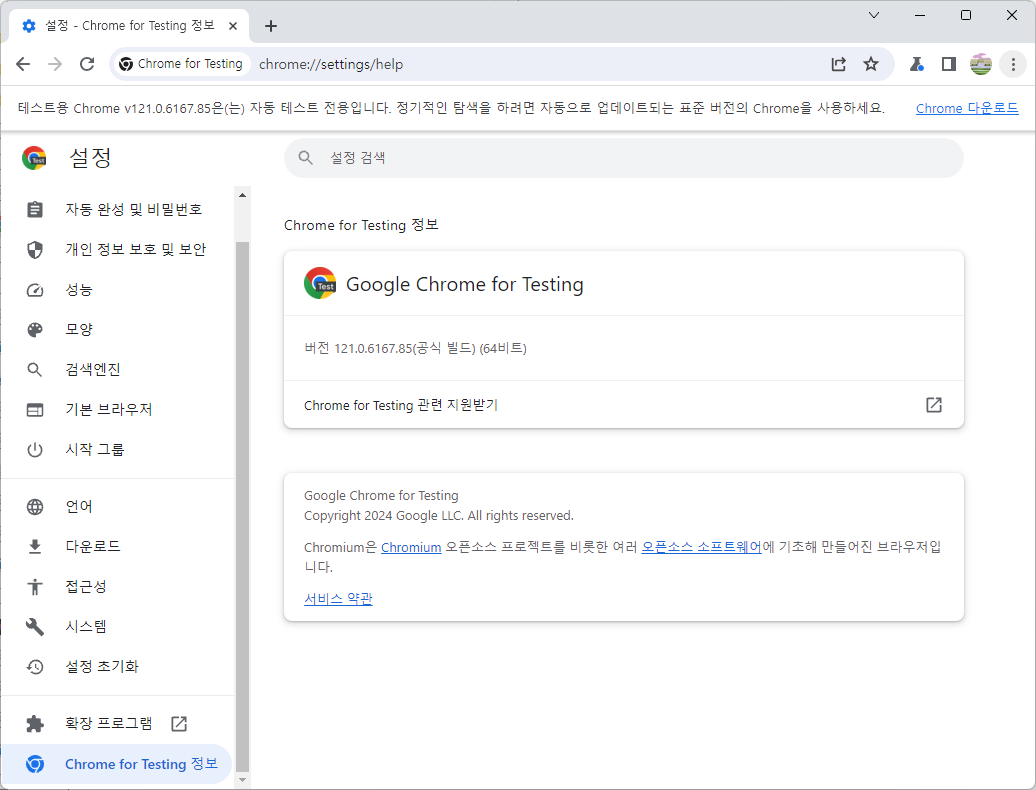Screen dimensions: 1036x790
Task: Click the speedometer icon for 성능
Action: click(x=35, y=290)
